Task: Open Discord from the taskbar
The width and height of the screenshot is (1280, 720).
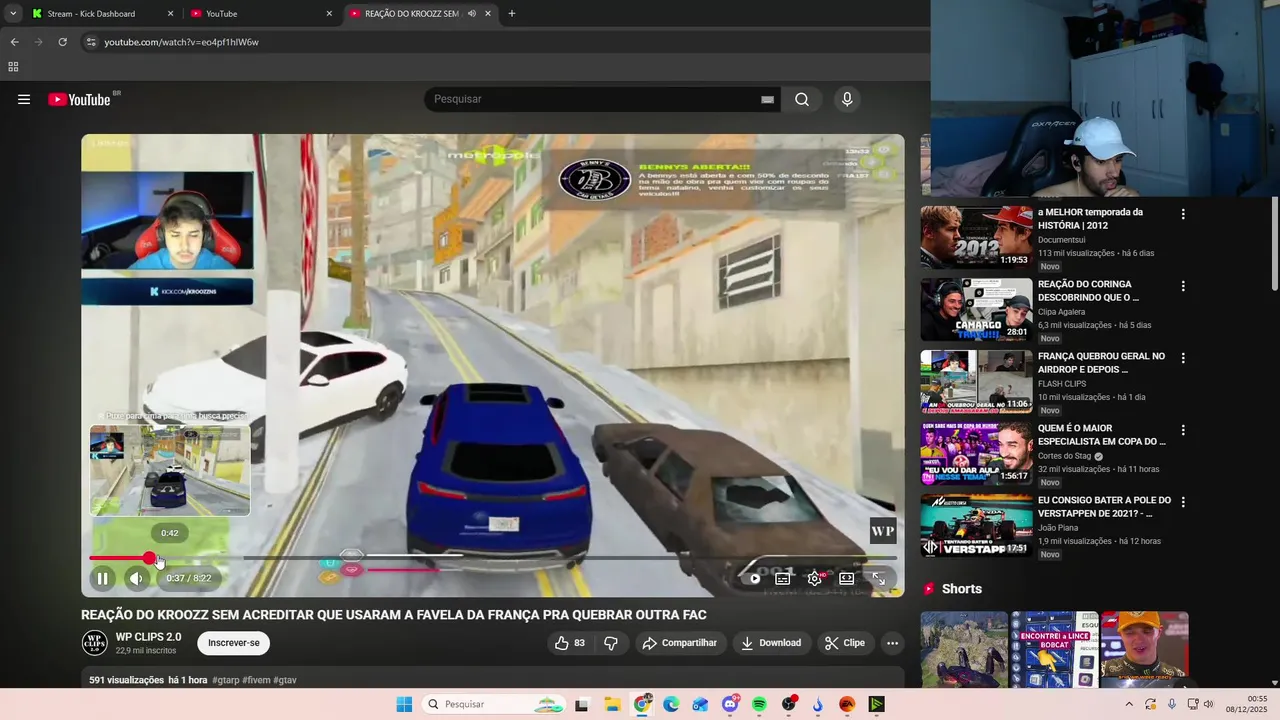Action: [x=731, y=704]
